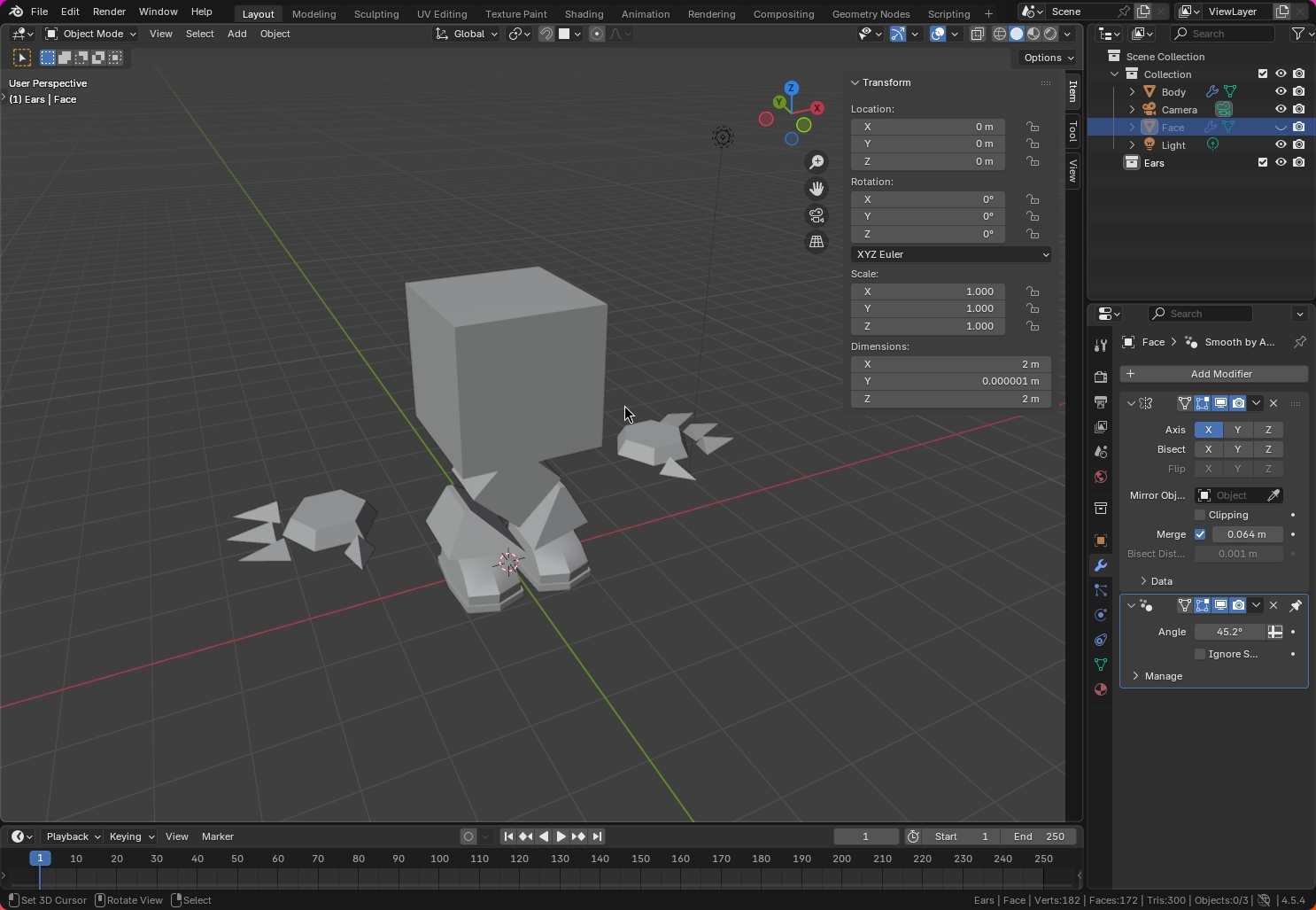Enable the Clipping checkbox in Mirror modifier
Viewport: 1316px width, 910px height.
click(x=1200, y=515)
